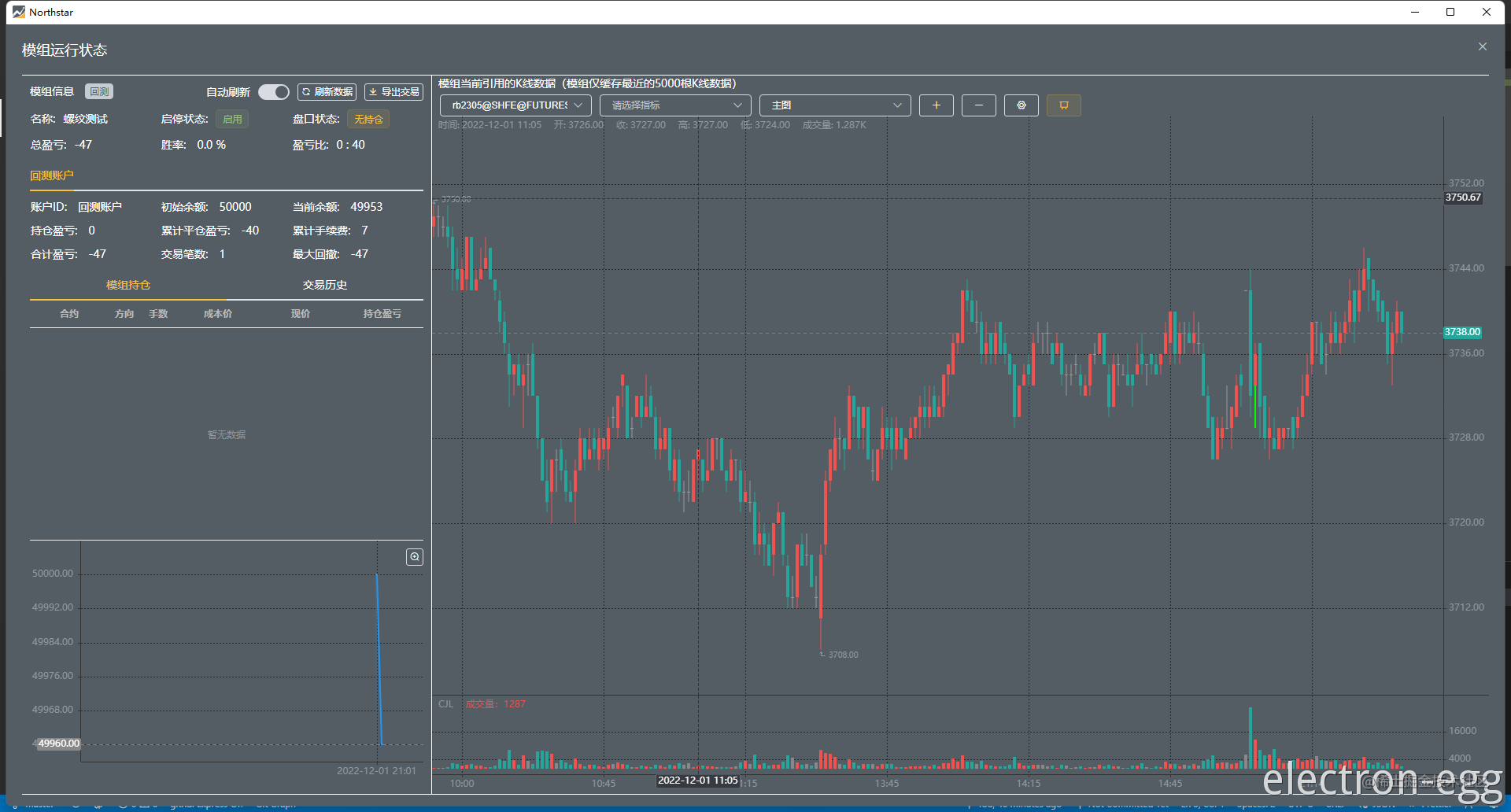Close the 模组运行状态 dialog with the X
This screenshot has width=1511, height=812.
click(x=1483, y=47)
